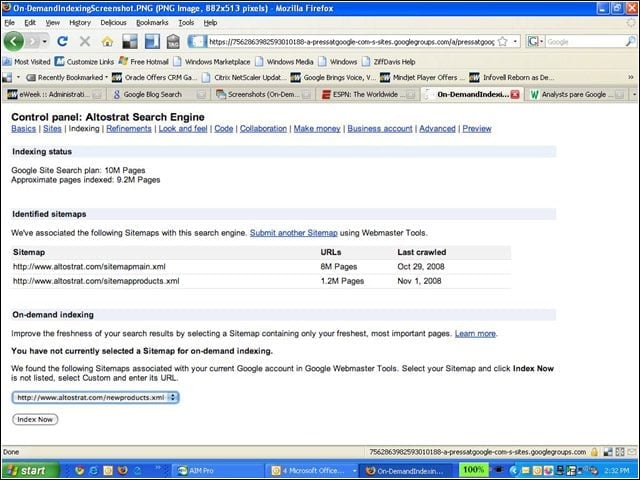Open Most Visited bookmarks
This screenshot has width=640, height=480.
[27, 62]
